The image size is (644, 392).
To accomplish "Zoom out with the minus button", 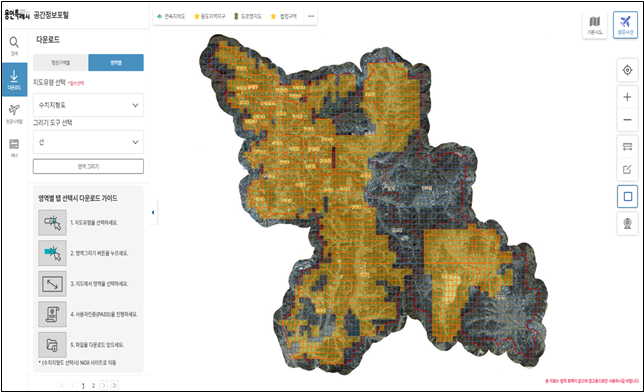I will coord(627,120).
